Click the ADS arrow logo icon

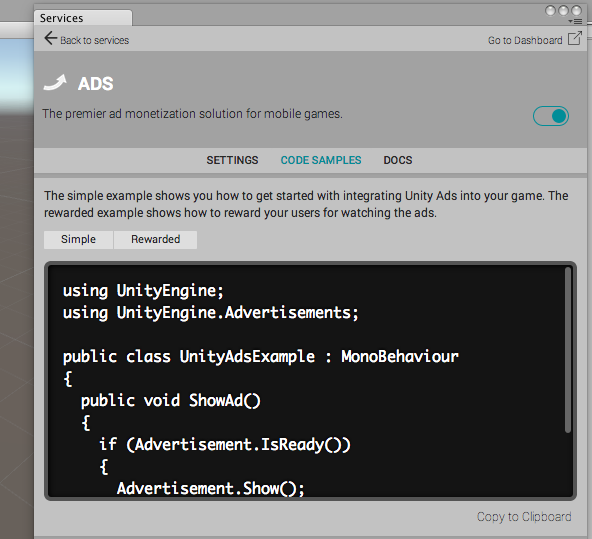tap(56, 83)
